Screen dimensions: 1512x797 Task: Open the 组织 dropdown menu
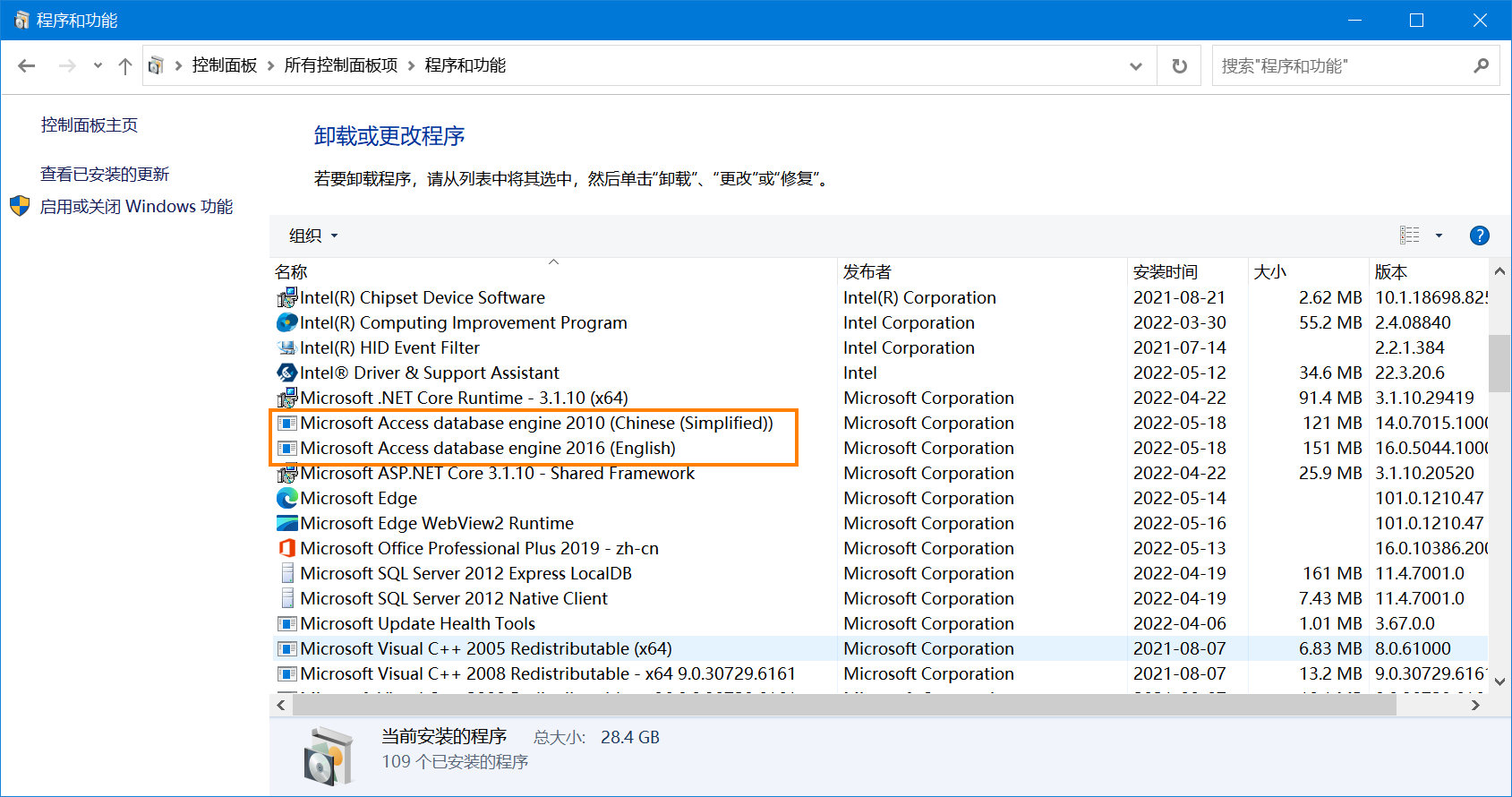click(313, 236)
